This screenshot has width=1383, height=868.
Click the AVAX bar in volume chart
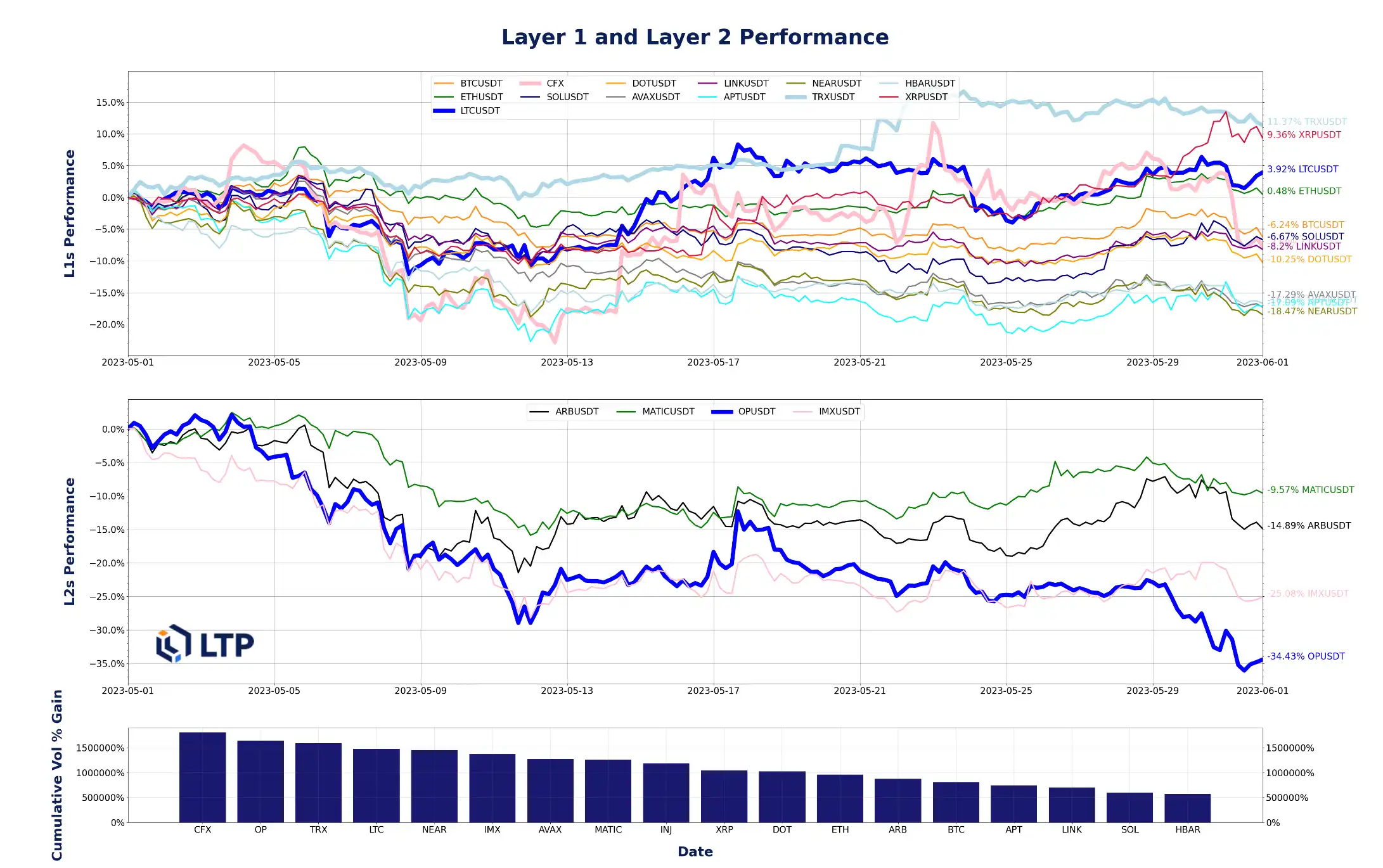[x=550, y=791]
